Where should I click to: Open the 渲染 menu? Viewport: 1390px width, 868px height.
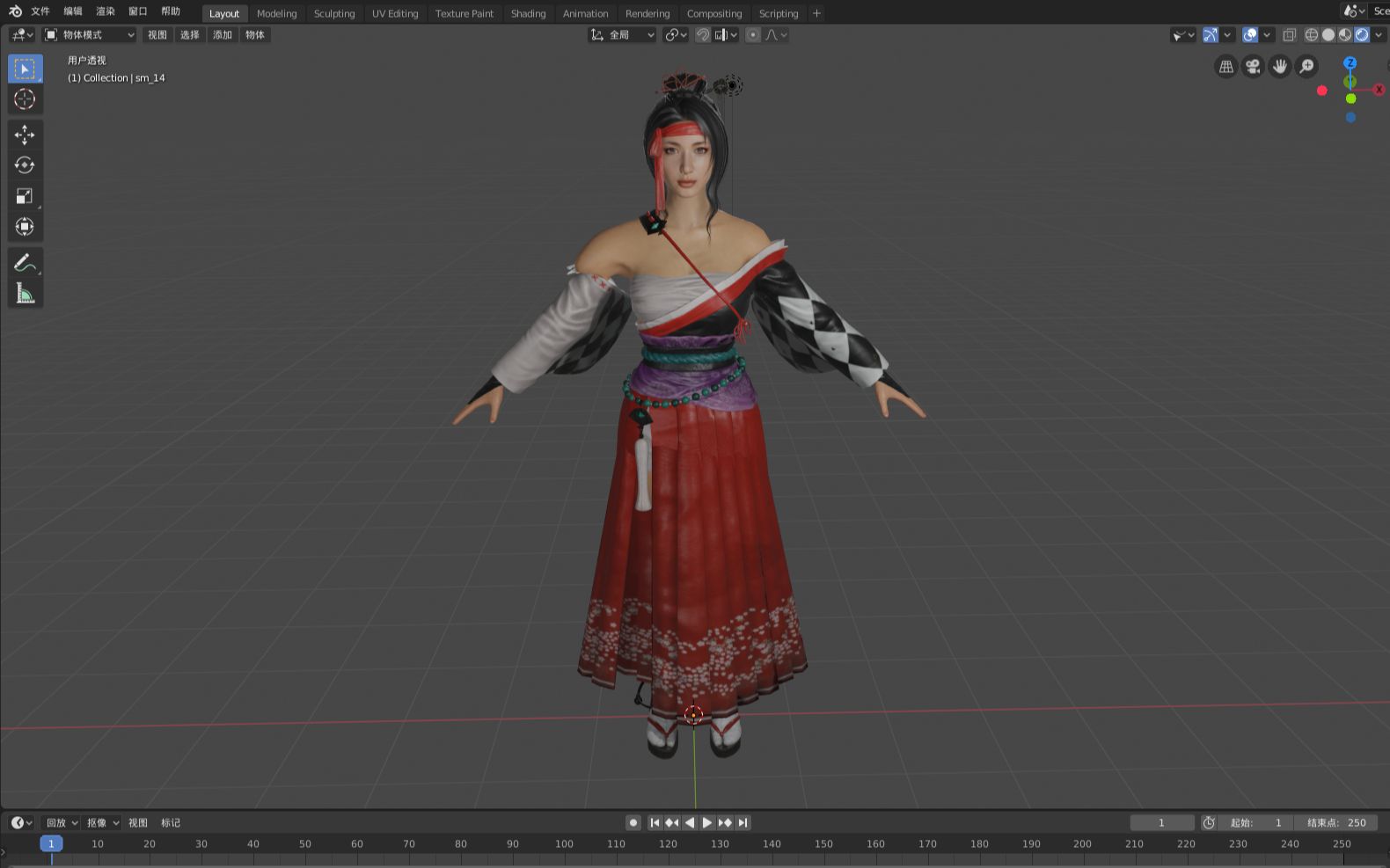point(106,11)
